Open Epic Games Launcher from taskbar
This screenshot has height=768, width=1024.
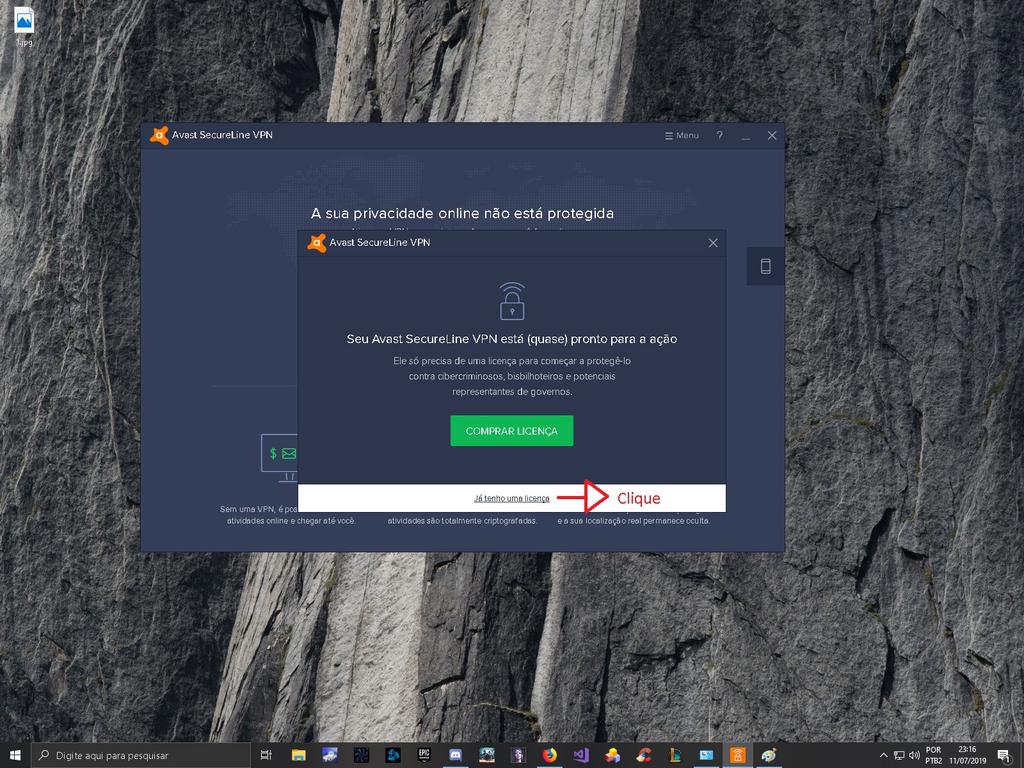coord(424,755)
